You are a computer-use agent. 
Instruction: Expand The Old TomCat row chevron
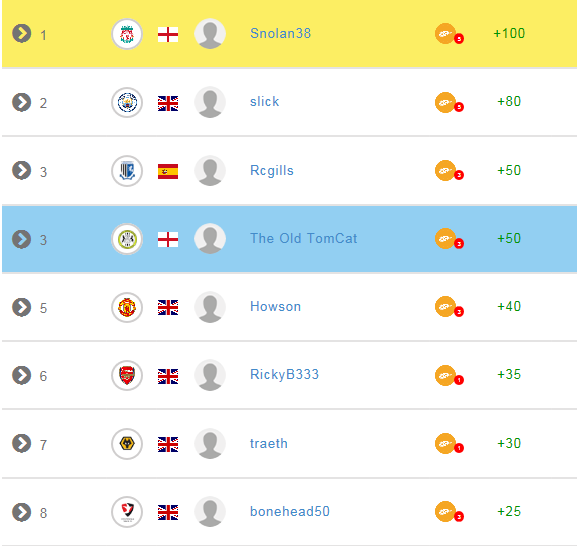21,239
